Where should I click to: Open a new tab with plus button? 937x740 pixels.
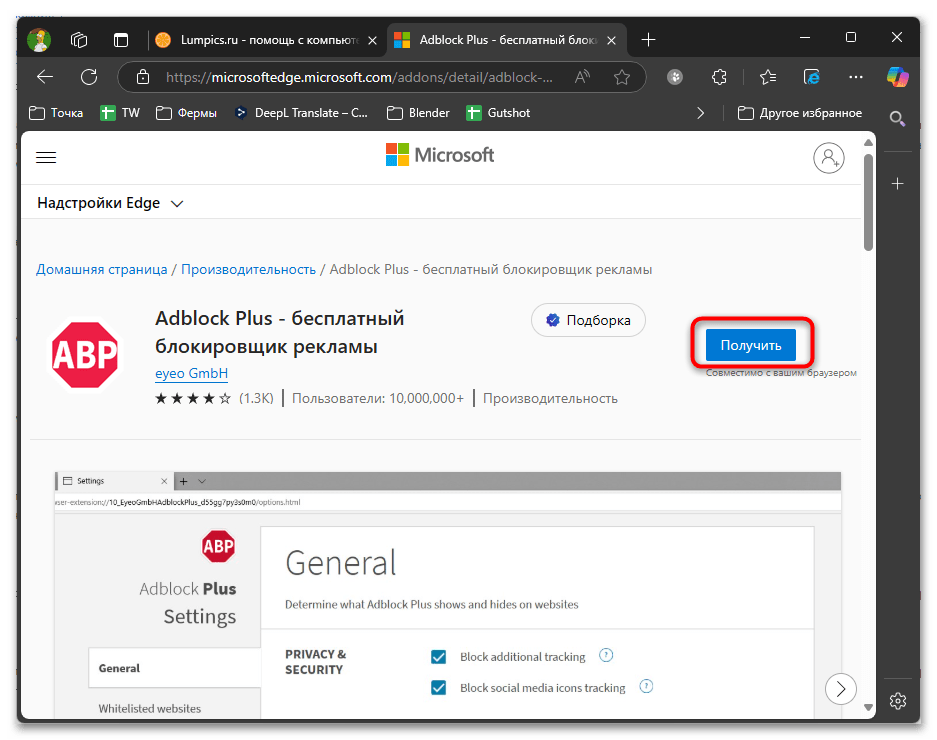[648, 40]
